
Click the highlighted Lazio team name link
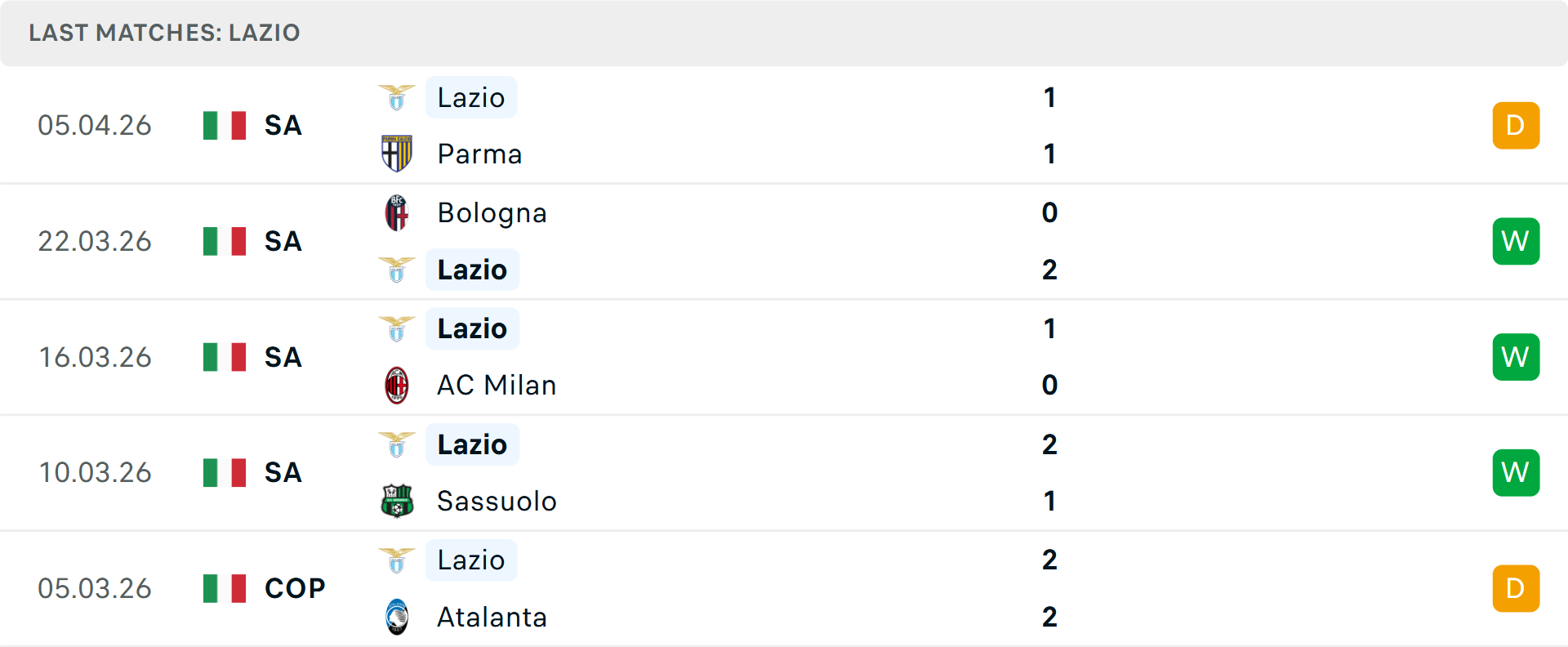pyautogui.click(x=471, y=97)
